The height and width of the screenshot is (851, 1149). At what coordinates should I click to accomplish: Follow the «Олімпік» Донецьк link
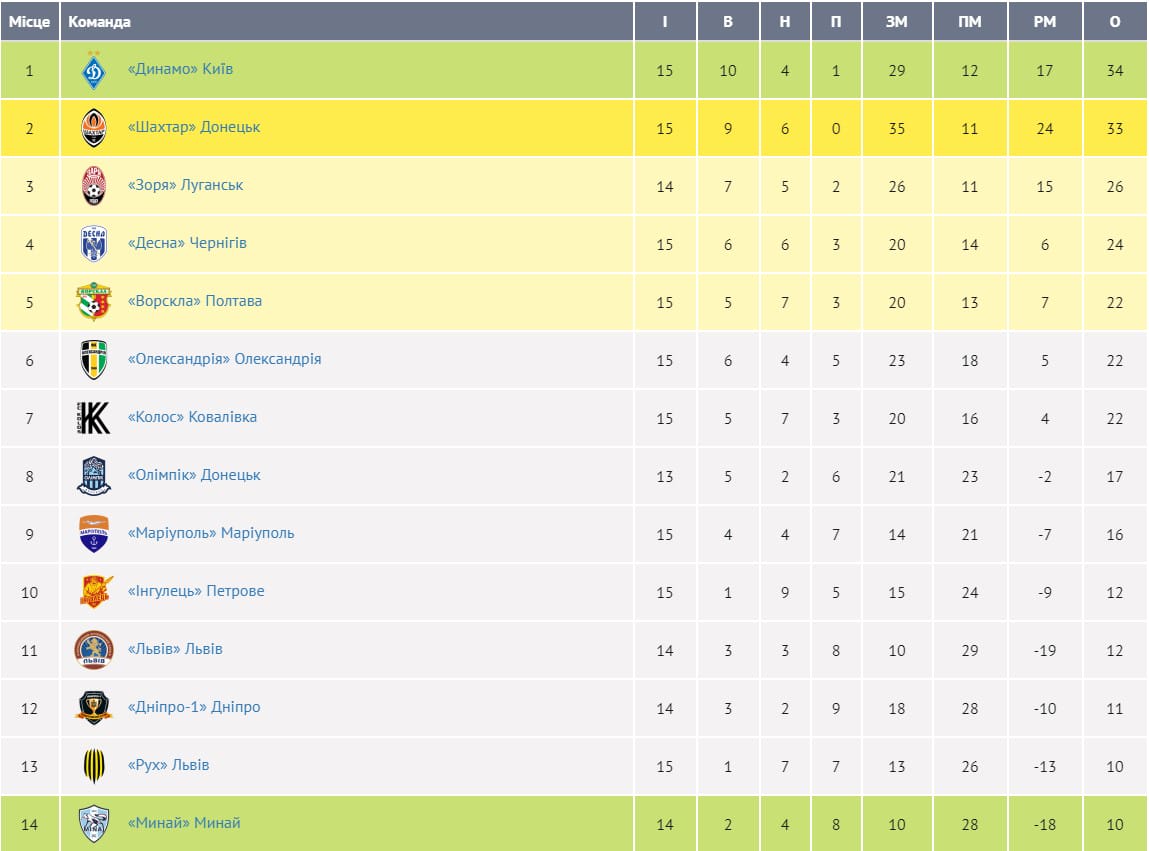[x=194, y=475]
